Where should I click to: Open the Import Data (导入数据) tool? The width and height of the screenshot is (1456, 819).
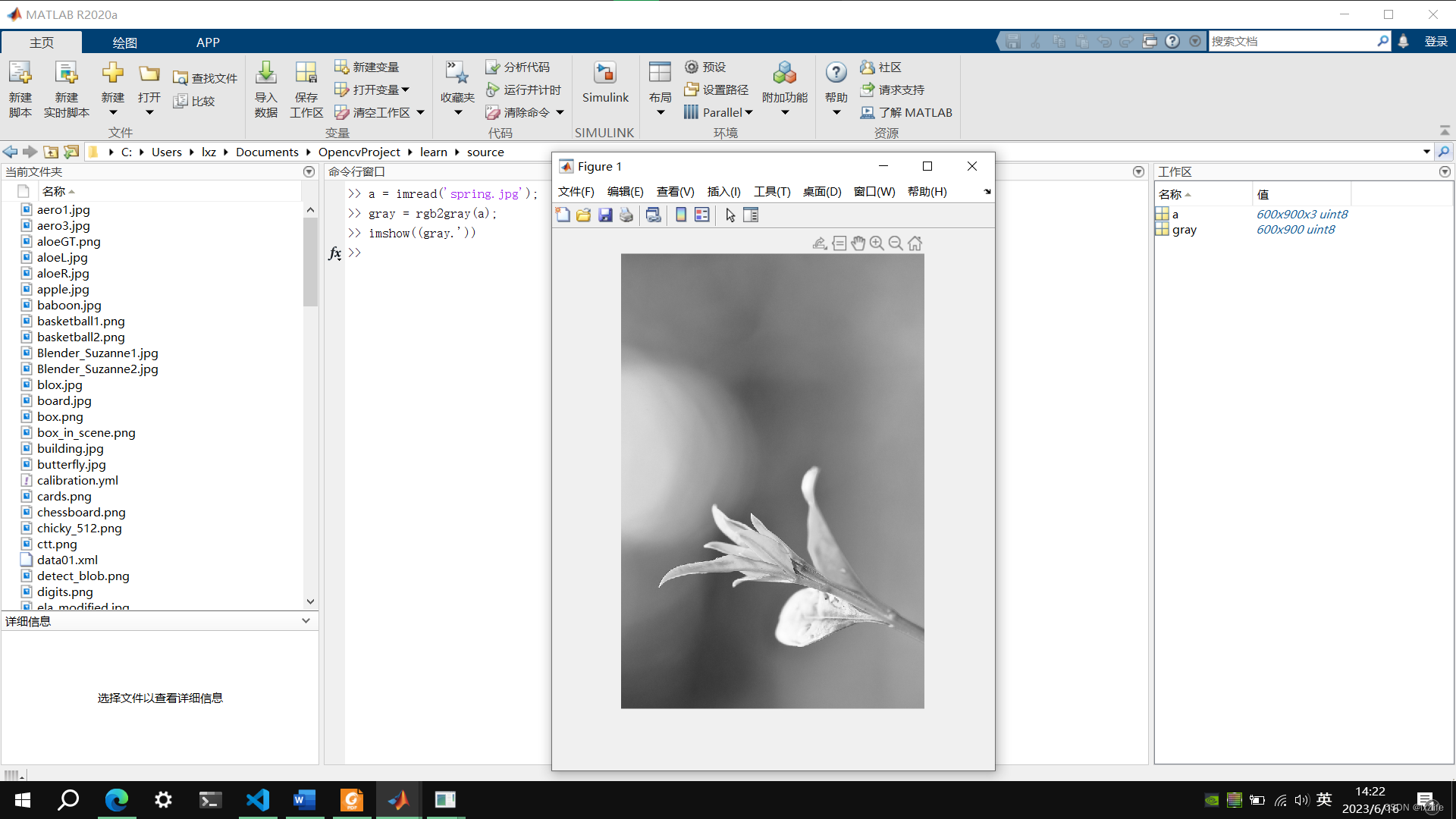point(265,74)
